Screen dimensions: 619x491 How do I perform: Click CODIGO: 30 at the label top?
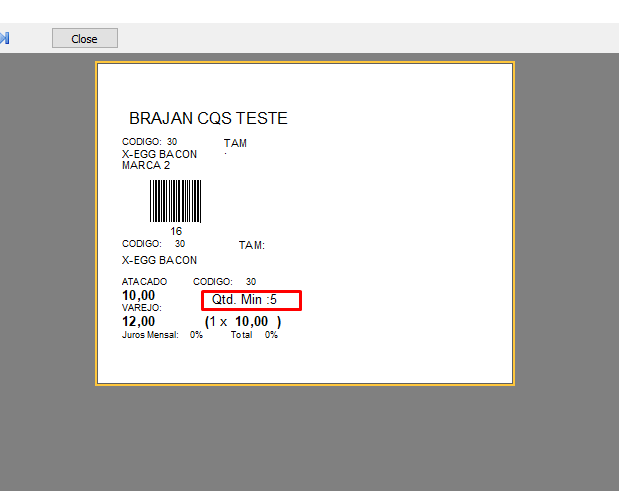coord(149,142)
